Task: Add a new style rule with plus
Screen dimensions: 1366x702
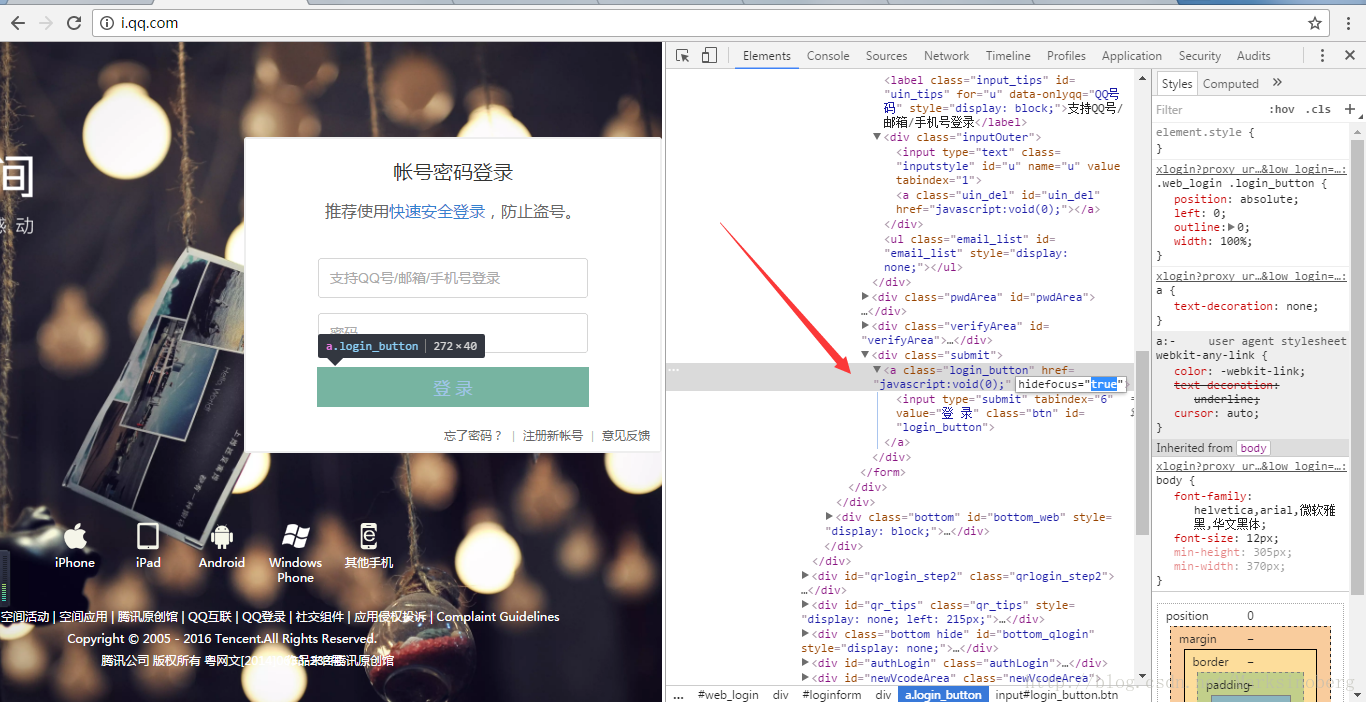Action: (x=1349, y=109)
